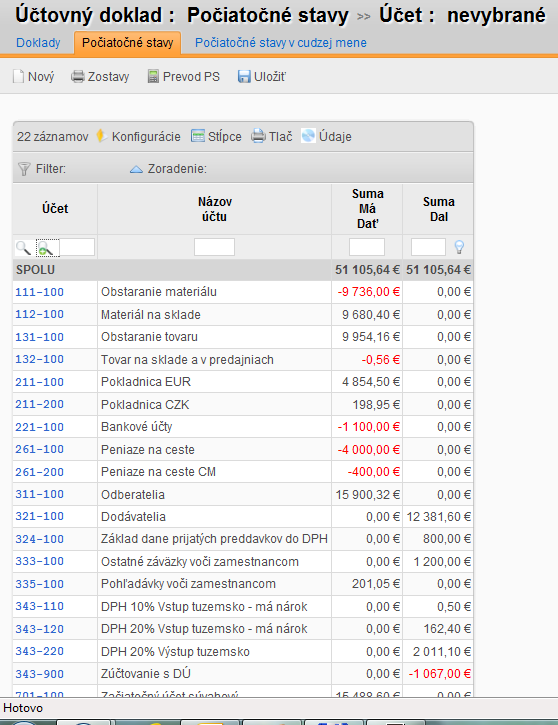This screenshot has width=558, height=725.
Task: Open account link 111-100
Action: pyautogui.click(x=40, y=292)
